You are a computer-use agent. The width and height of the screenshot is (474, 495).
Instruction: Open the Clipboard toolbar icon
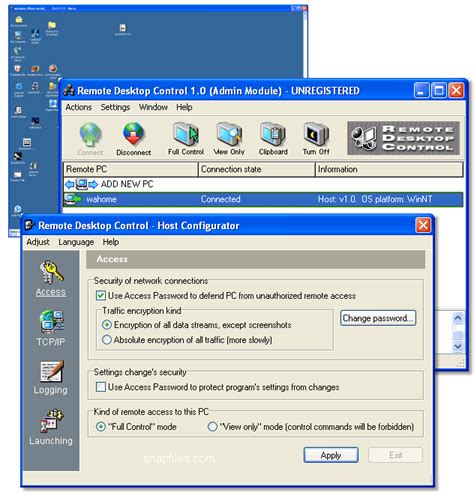pos(273,134)
